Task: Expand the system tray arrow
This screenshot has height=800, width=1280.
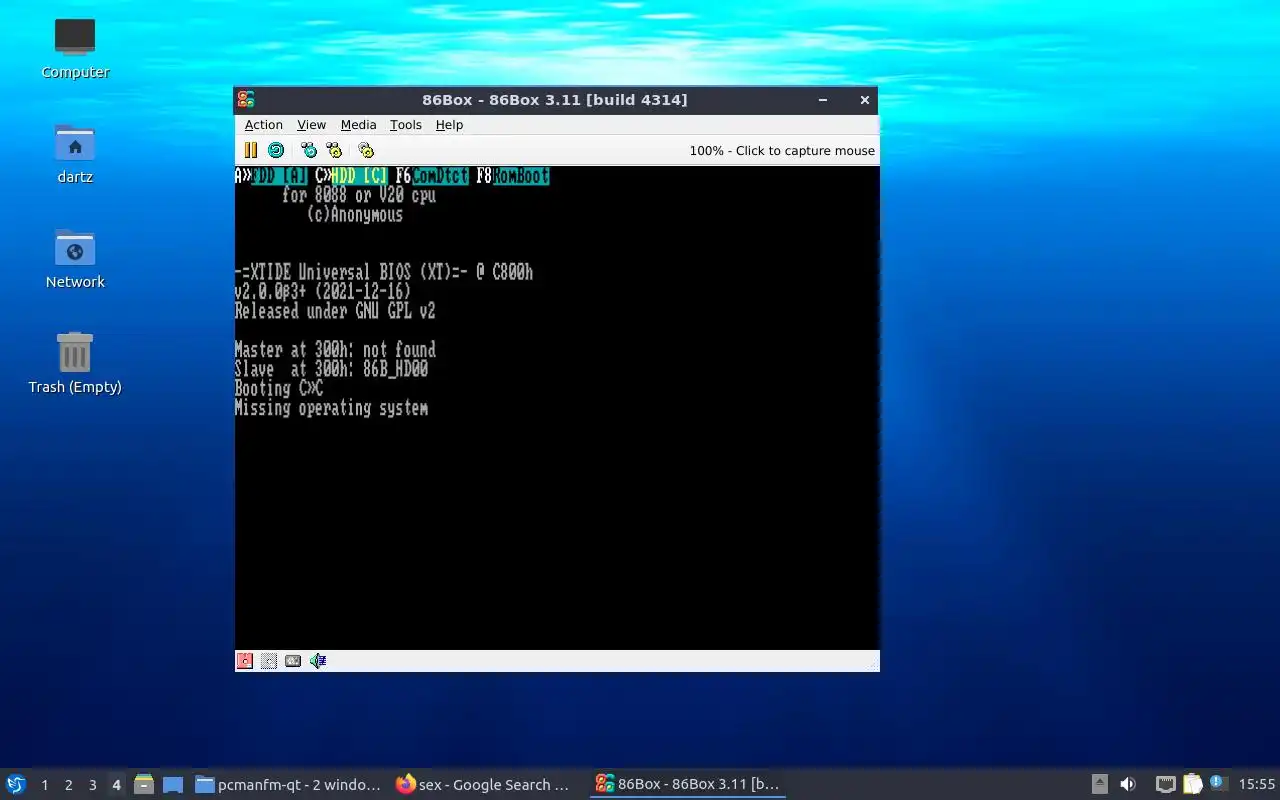Action: coord(1099,785)
